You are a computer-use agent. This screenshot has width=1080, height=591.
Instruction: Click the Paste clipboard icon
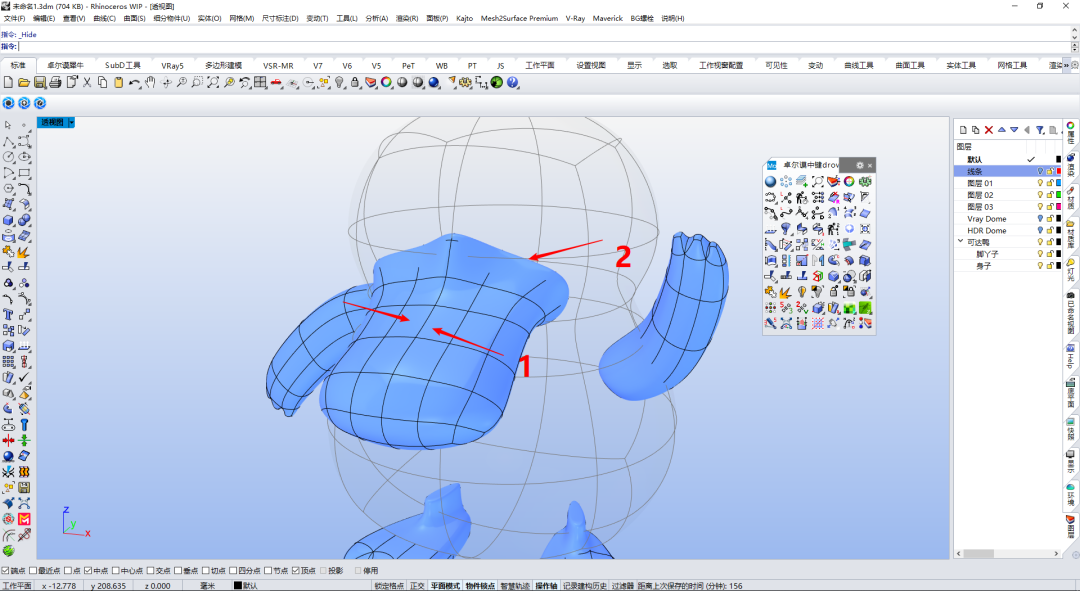tap(118, 82)
